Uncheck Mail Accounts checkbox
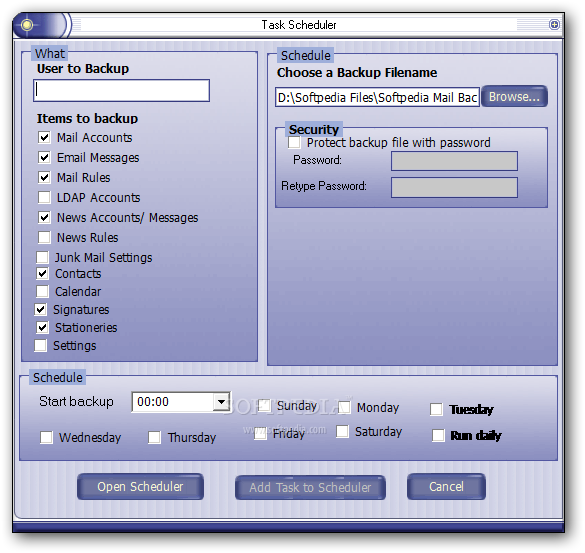Image resolution: width=585 pixels, height=553 pixels. 44,137
